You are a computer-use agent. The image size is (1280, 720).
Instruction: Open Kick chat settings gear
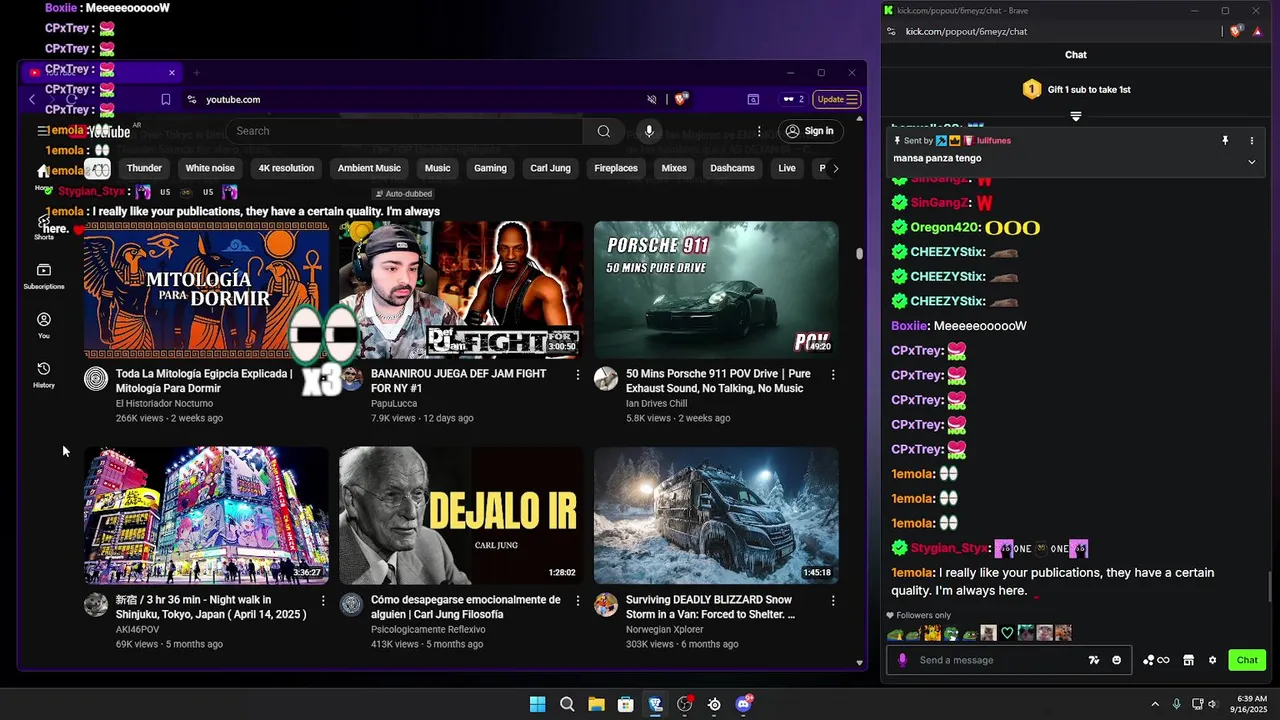point(1212,660)
